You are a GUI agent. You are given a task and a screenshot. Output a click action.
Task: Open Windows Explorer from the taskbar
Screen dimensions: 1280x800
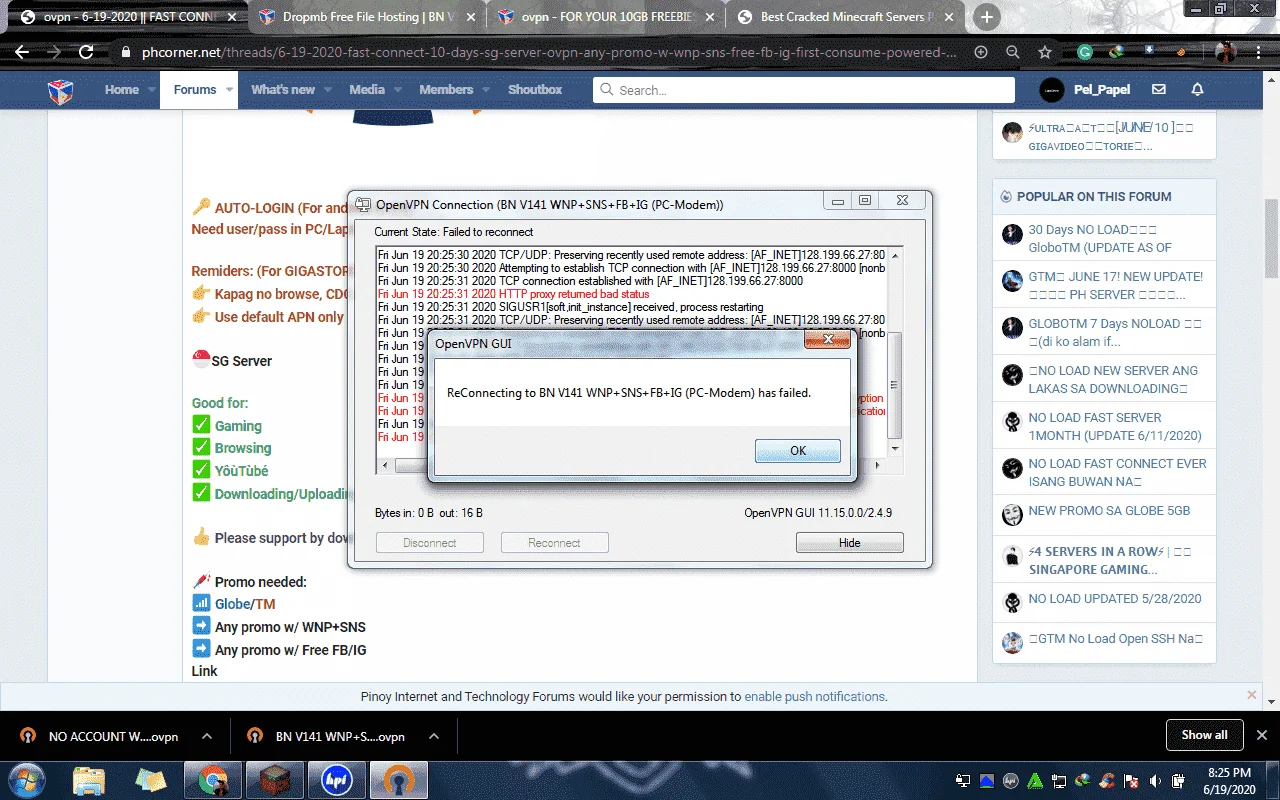click(x=88, y=780)
